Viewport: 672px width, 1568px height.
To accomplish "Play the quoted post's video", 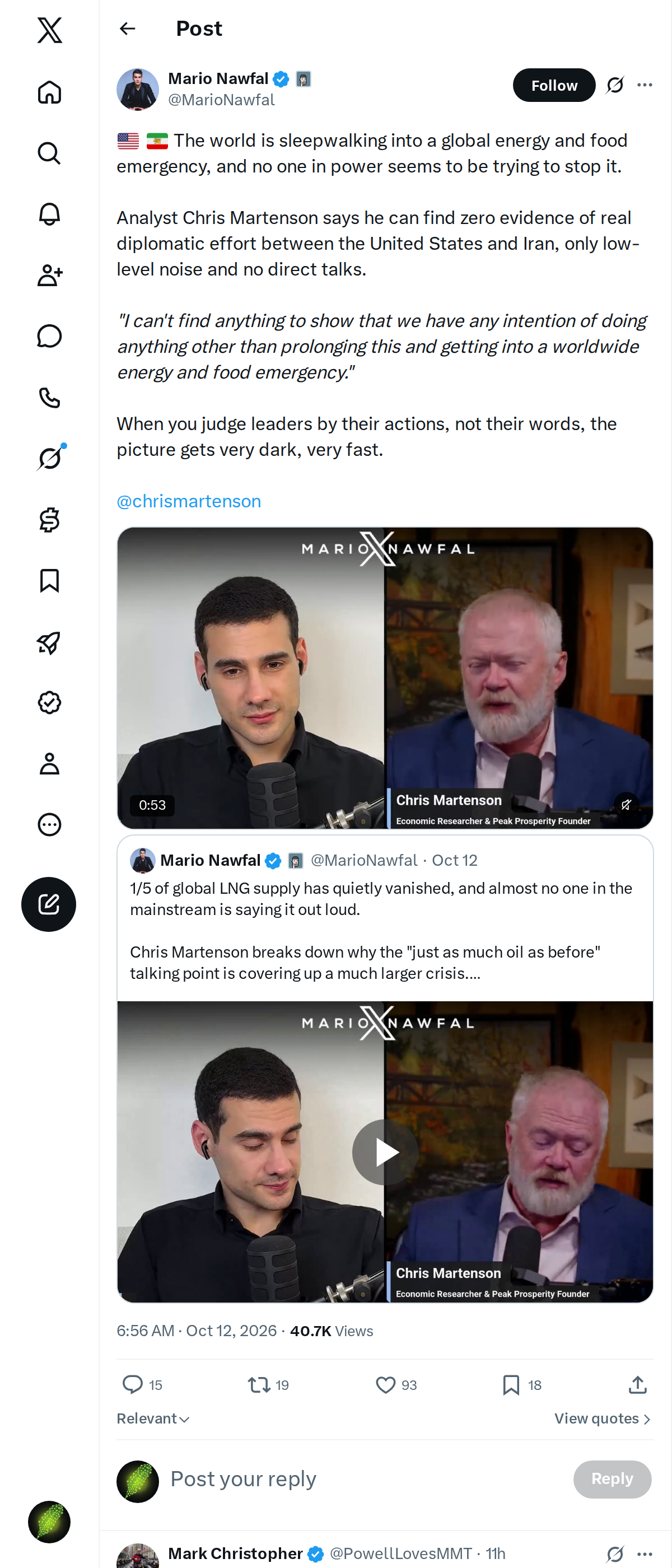I will [x=385, y=1152].
